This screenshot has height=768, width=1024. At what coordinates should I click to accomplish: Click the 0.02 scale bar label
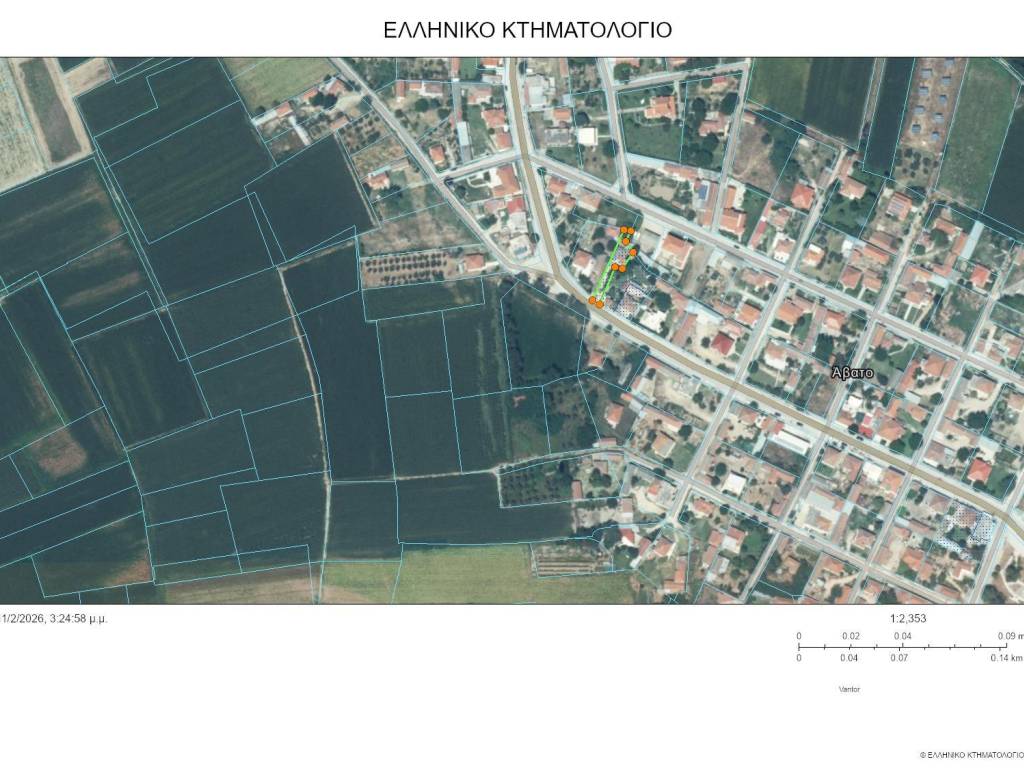click(850, 636)
